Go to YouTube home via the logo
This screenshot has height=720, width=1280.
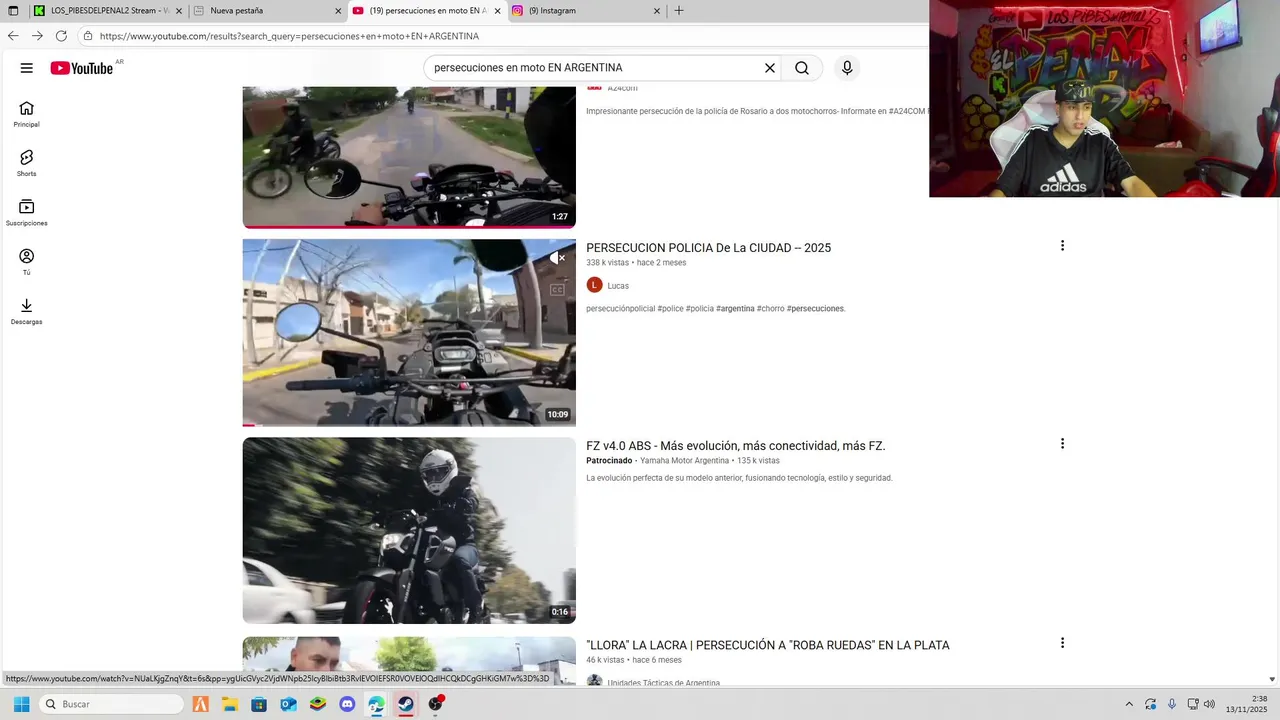click(x=82, y=68)
